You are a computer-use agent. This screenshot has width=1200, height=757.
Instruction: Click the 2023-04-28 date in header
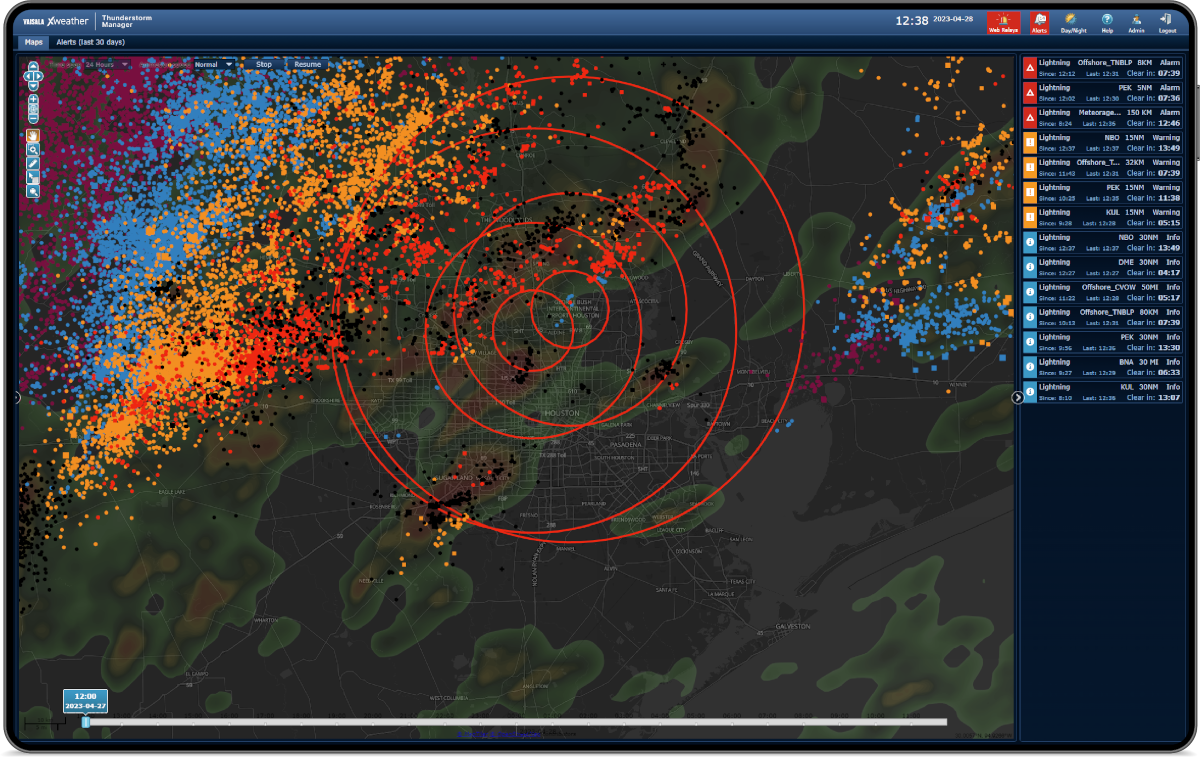coord(953,20)
